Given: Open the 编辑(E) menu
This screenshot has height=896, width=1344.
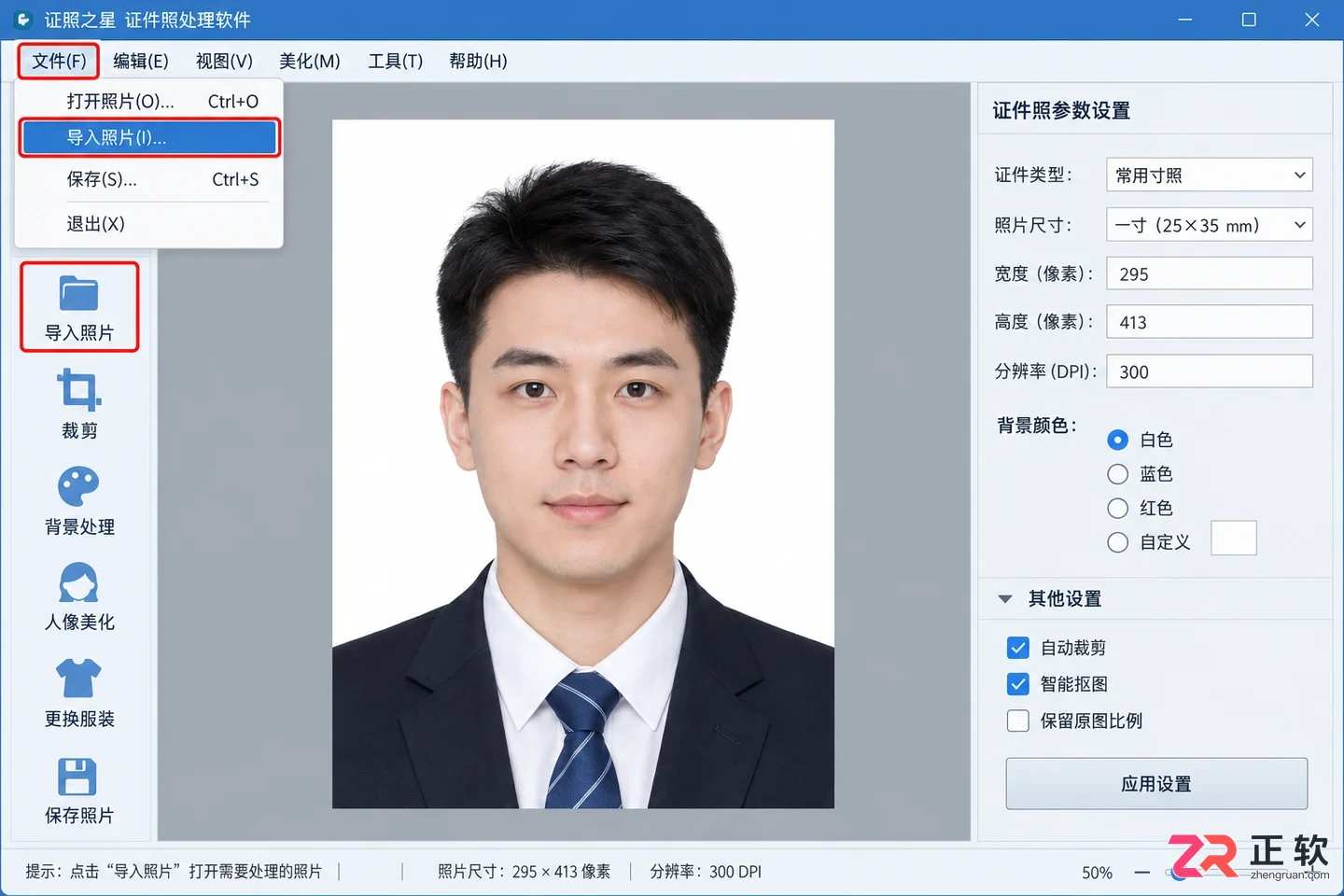Looking at the screenshot, I should 141,62.
